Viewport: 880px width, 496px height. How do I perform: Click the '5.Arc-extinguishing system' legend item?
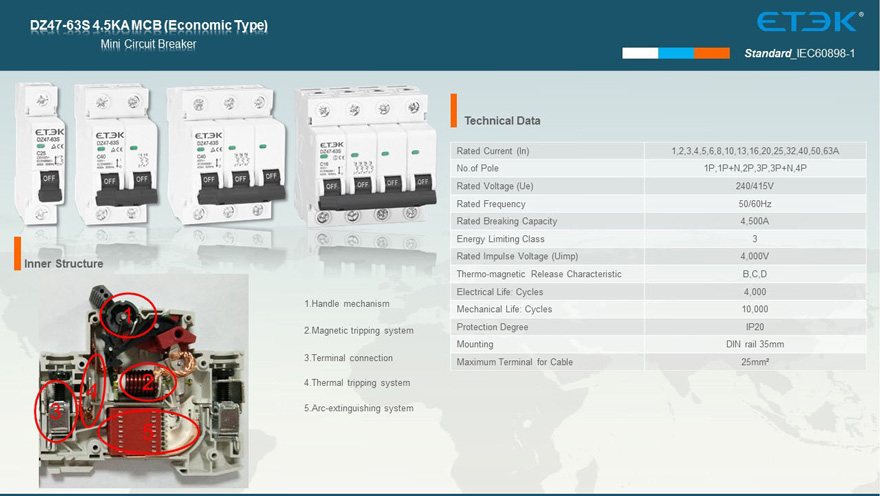[x=359, y=408]
